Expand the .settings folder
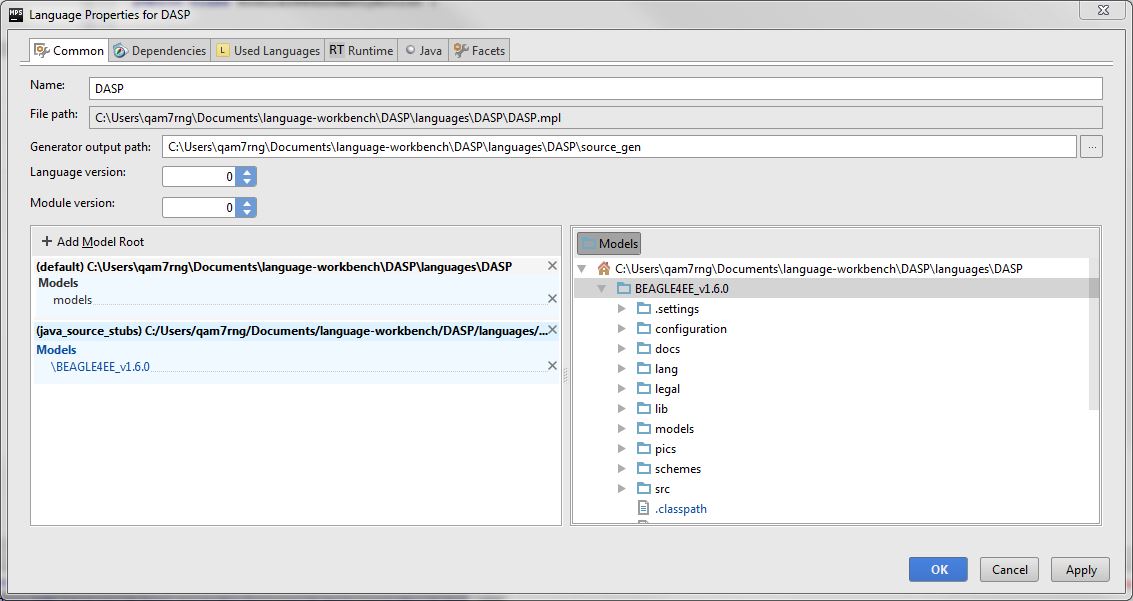The image size is (1133, 601). tap(622, 309)
